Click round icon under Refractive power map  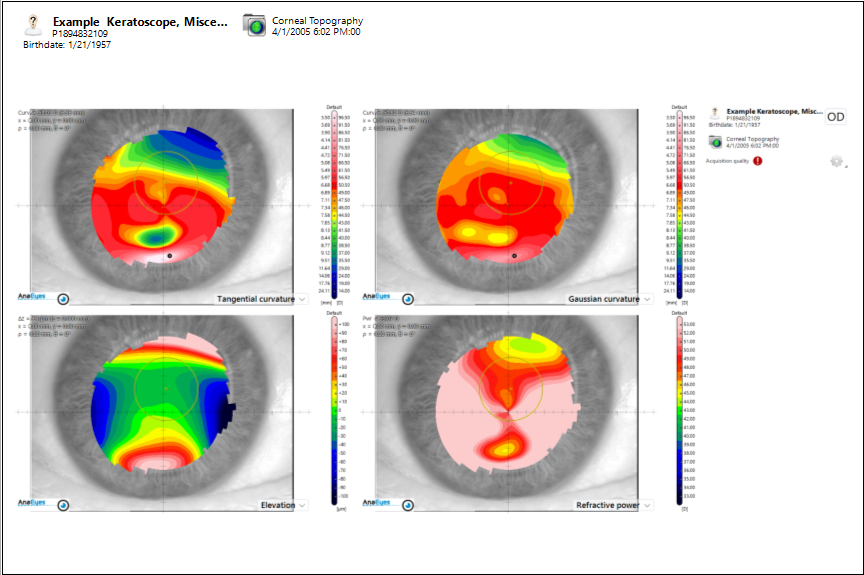coord(408,505)
